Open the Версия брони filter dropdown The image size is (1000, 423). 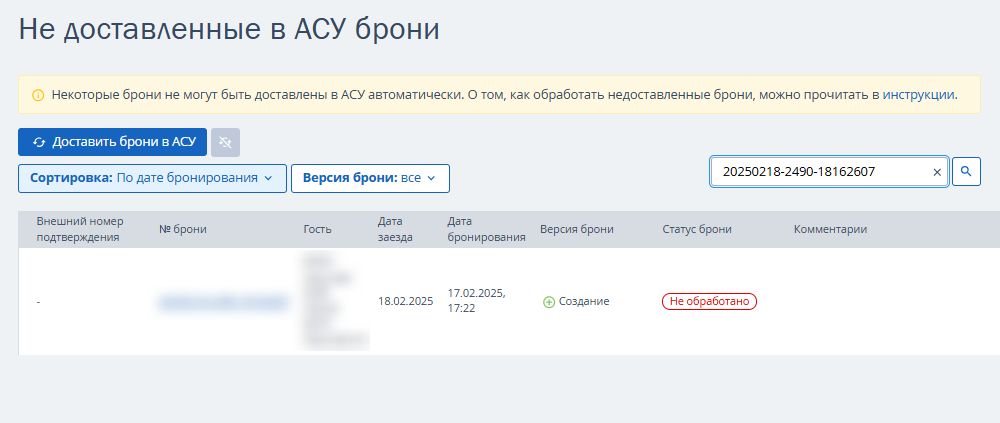[x=370, y=178]
